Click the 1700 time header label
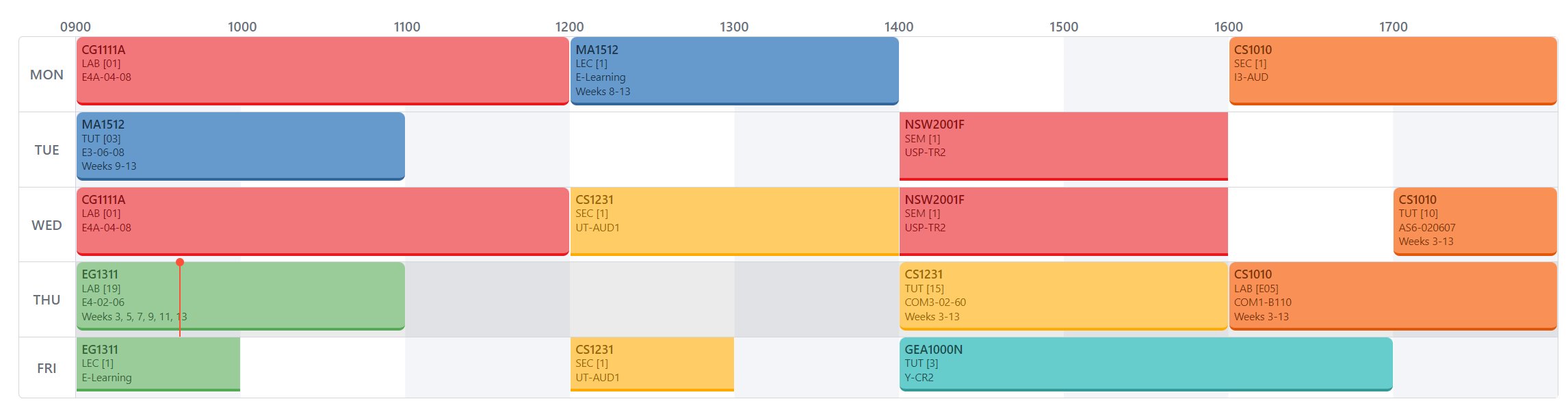 click(x=1393, y=27)
